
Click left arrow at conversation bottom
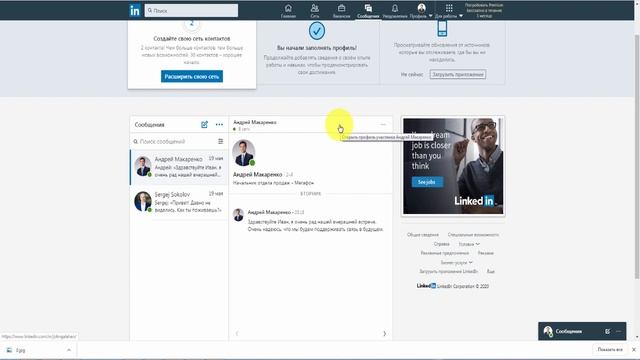[237, 333]
